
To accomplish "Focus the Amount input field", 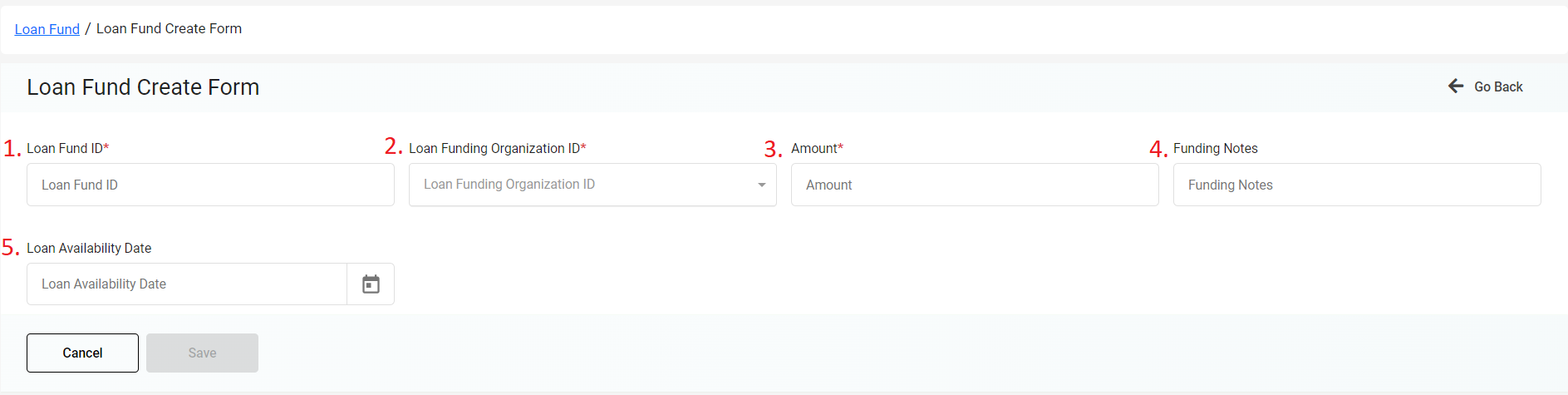I will pos(975,185).
